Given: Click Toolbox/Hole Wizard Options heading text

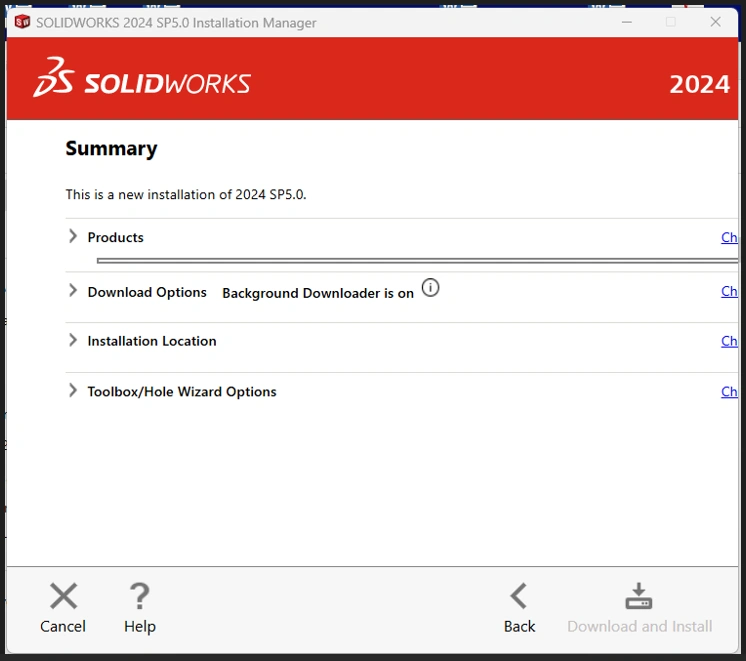Looking at the screenshot, I should [x=182, y=392].
